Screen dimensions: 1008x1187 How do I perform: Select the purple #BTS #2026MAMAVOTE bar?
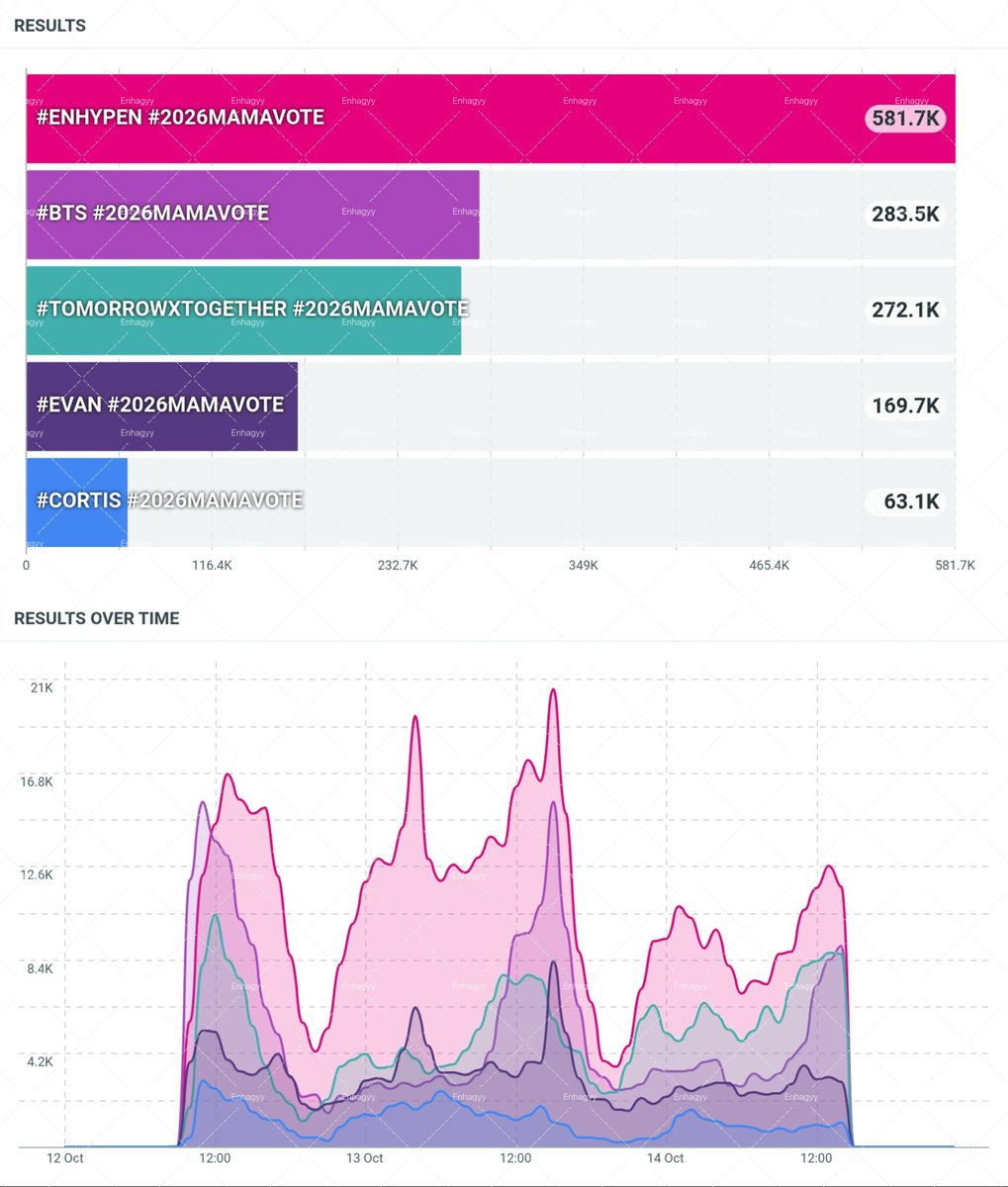click(x=252, y=215)
